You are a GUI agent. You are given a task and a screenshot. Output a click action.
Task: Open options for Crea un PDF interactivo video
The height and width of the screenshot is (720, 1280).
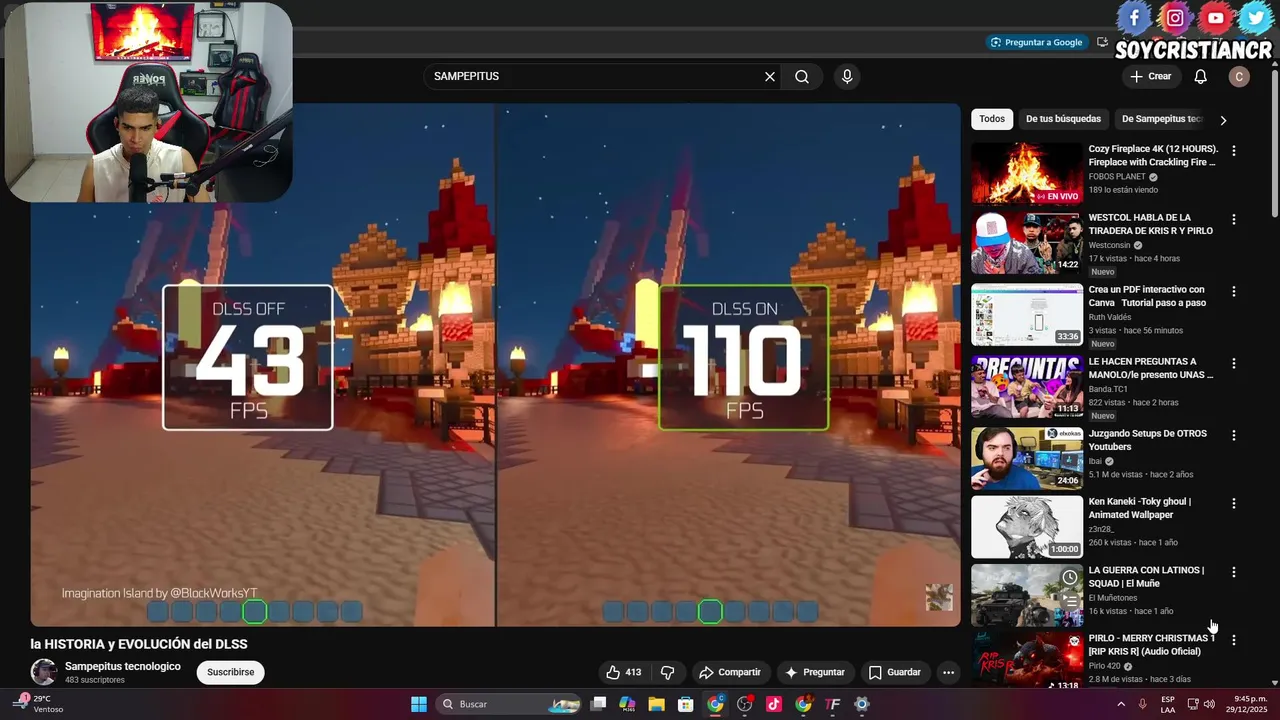tap(1233, 291)
